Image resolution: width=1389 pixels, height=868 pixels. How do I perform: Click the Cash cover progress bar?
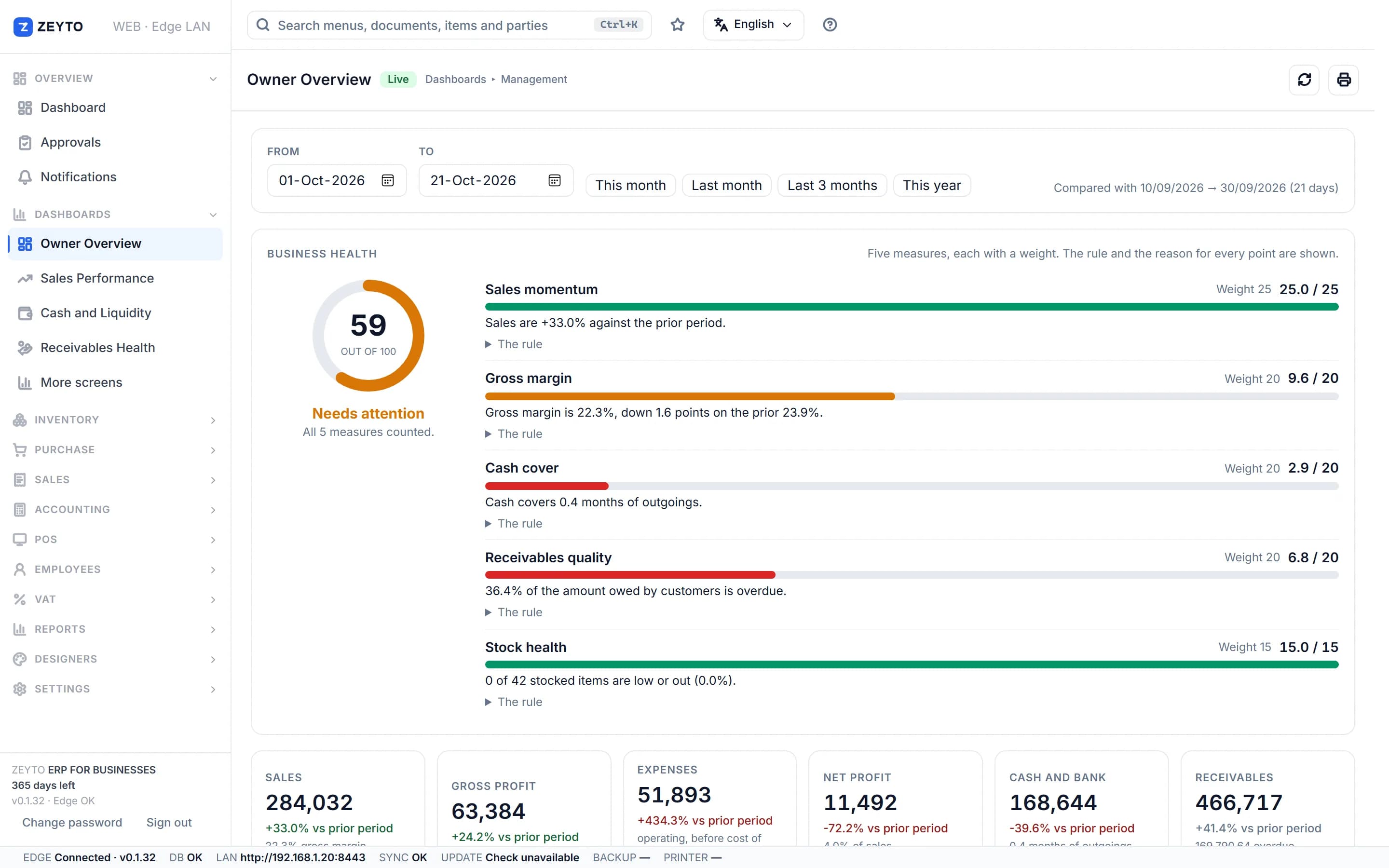tap(912, 486)
